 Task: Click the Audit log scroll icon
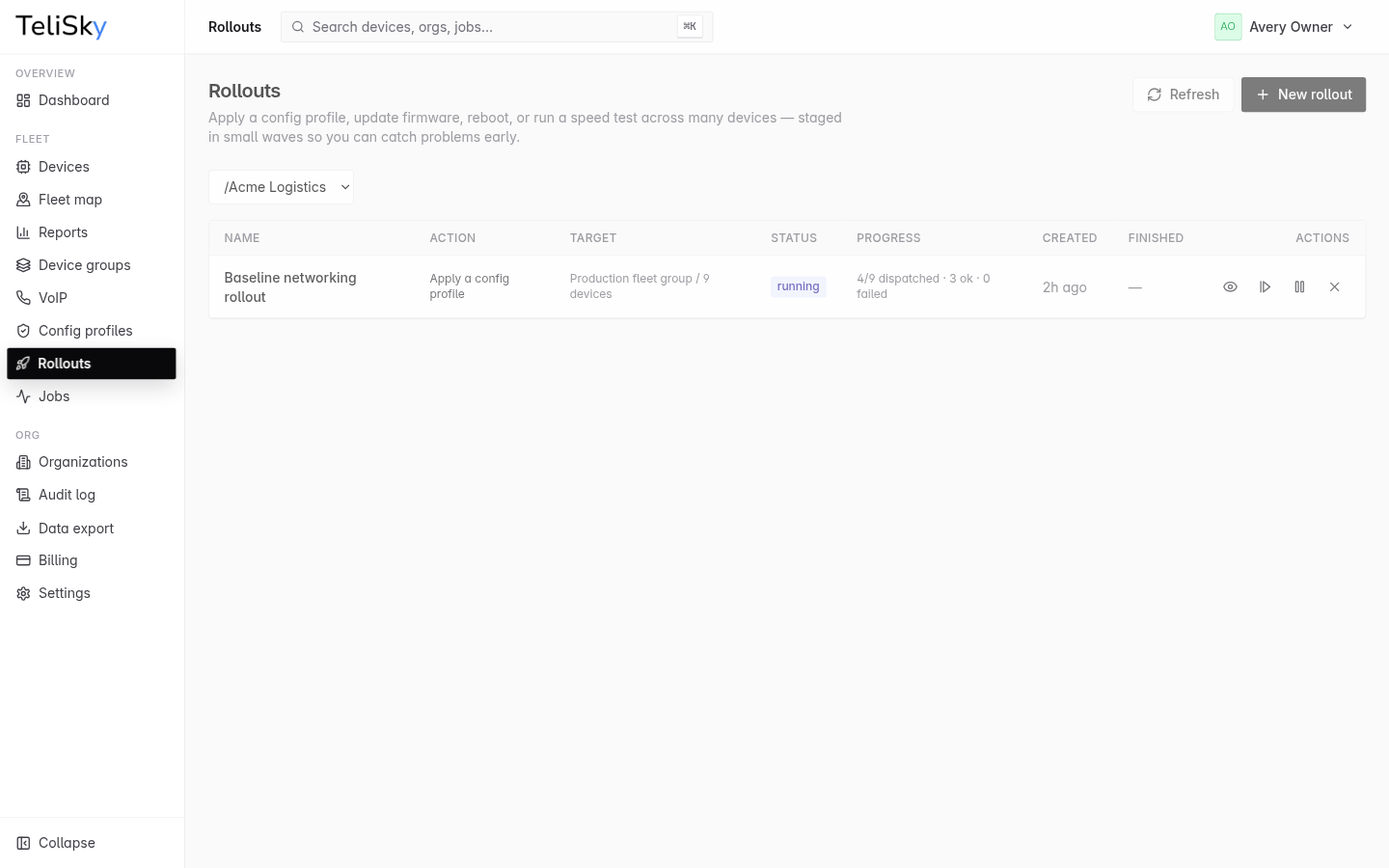23,495
